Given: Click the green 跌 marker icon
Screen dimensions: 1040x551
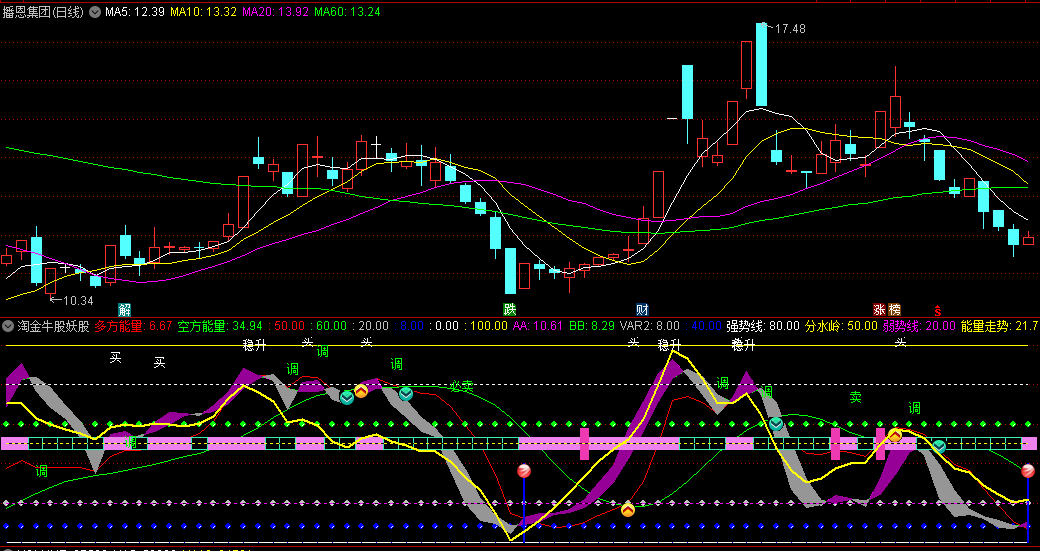Looking at the screenshot, I should 510,309.
